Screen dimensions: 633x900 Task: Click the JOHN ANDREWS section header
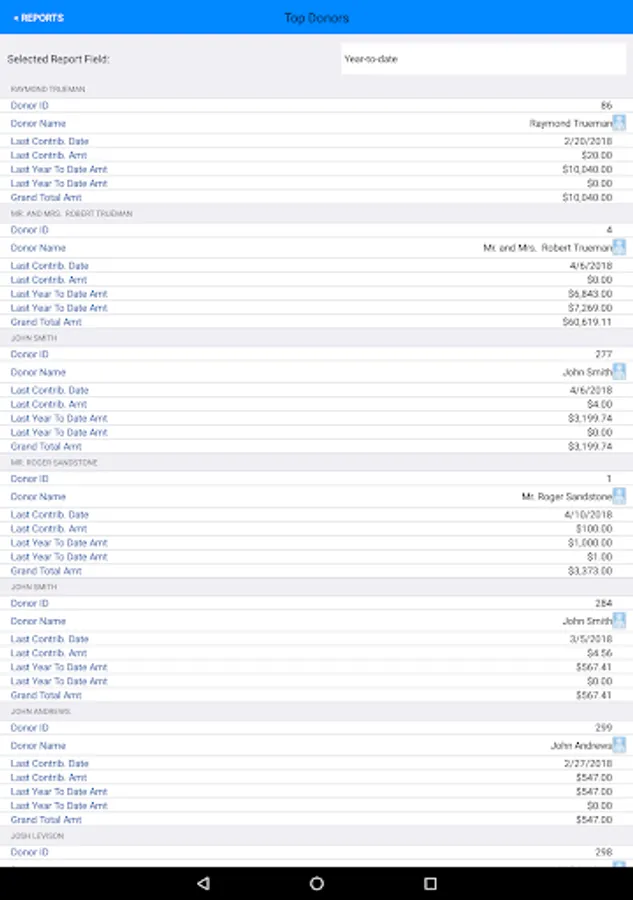point(40,712)
